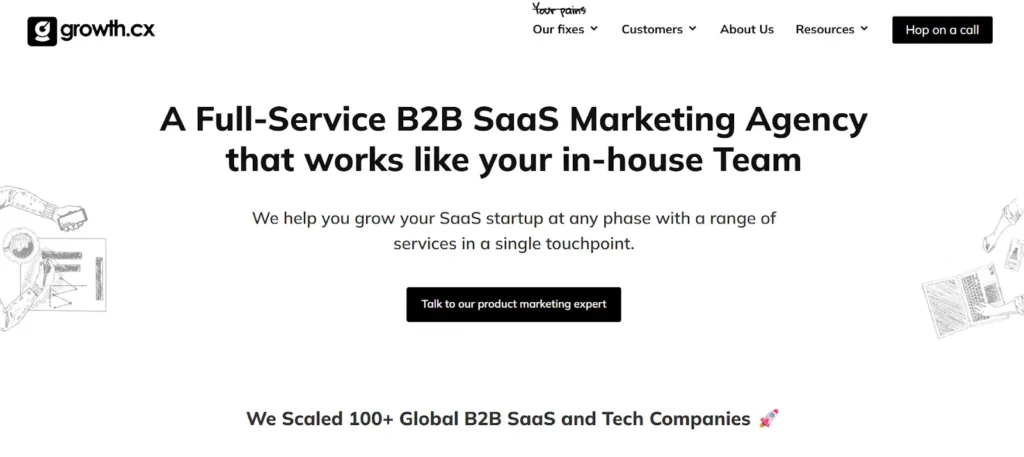Screen dimensions: 1024x457
Task: Open the Resources menu item
Action: 824,29
